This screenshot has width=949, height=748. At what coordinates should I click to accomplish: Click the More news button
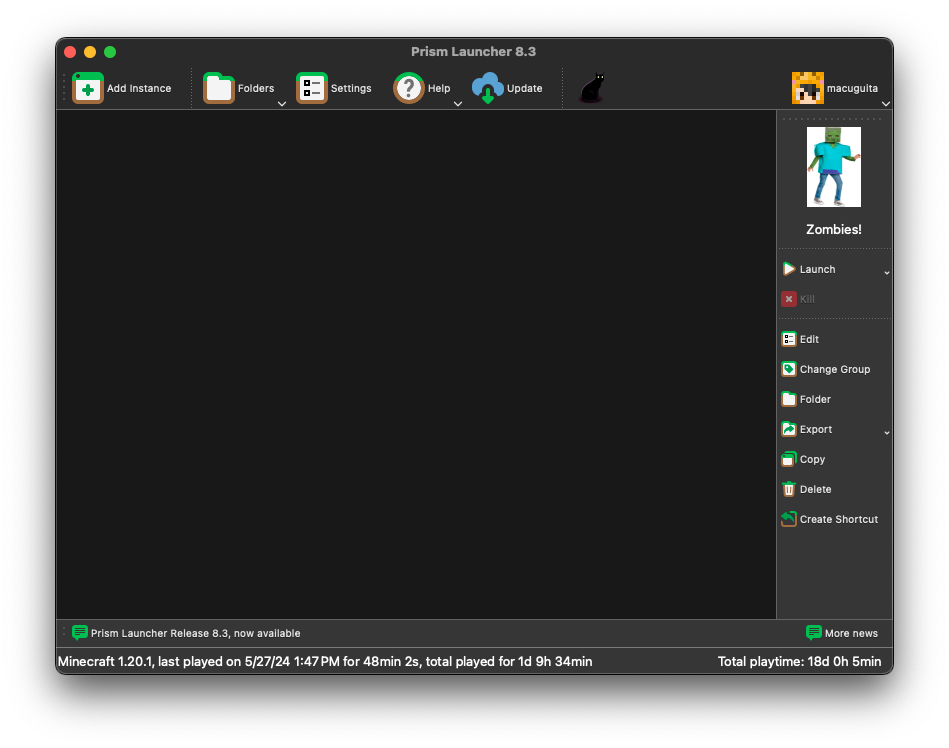(842, 633)
